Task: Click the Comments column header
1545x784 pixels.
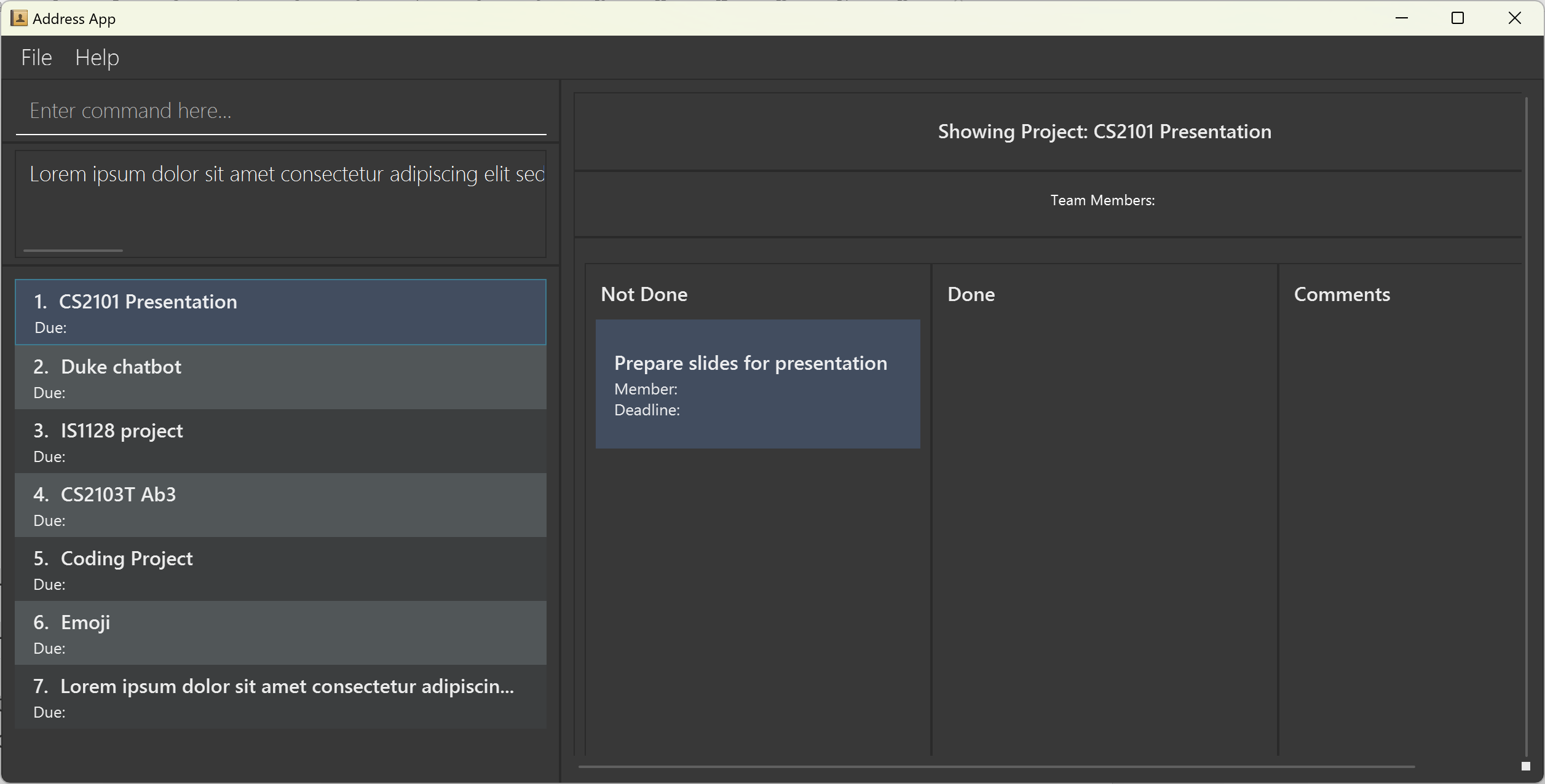Action: click(1342, 294)
